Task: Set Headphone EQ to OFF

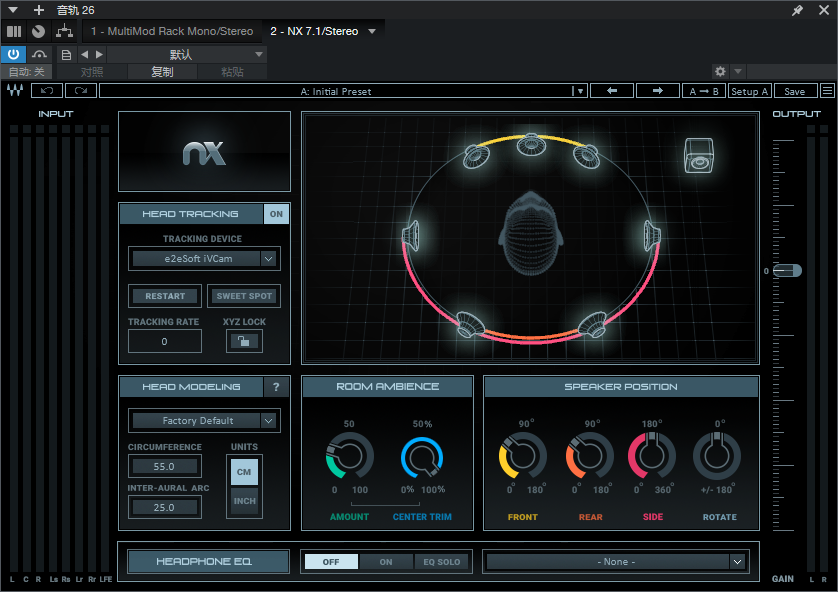Action: (x=331, y=562)
